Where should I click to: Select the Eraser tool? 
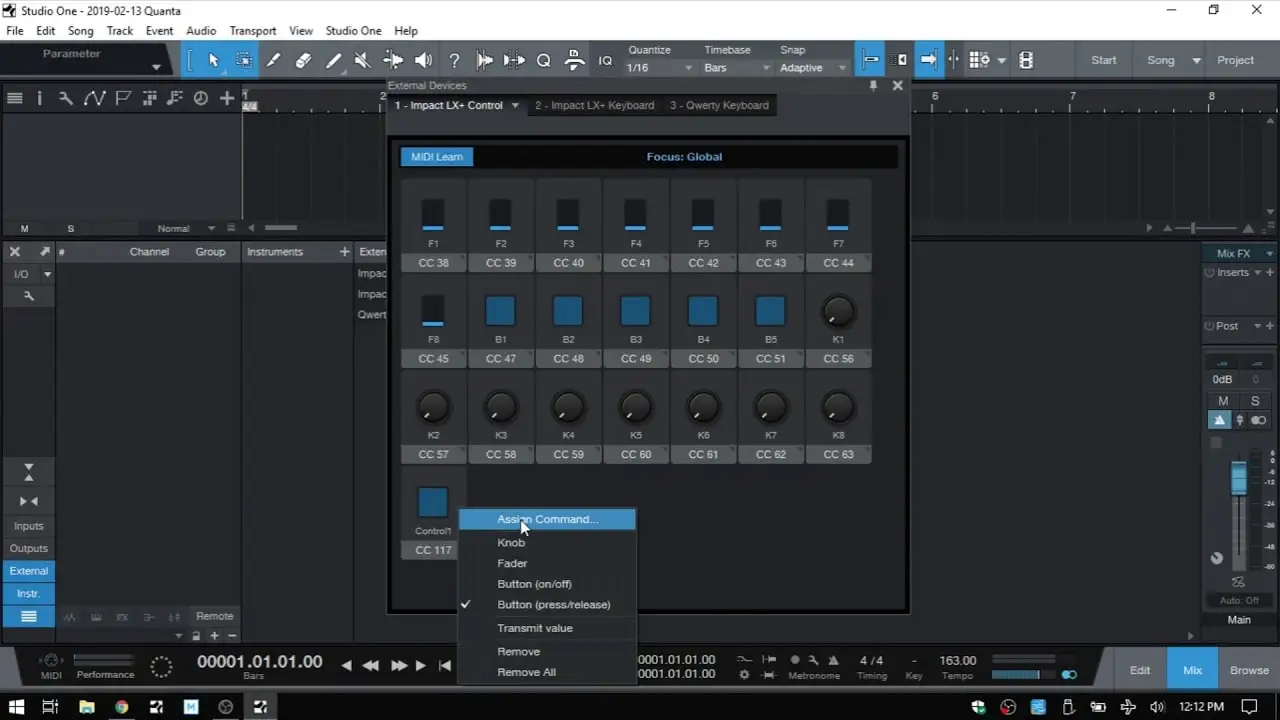point(303,60)
